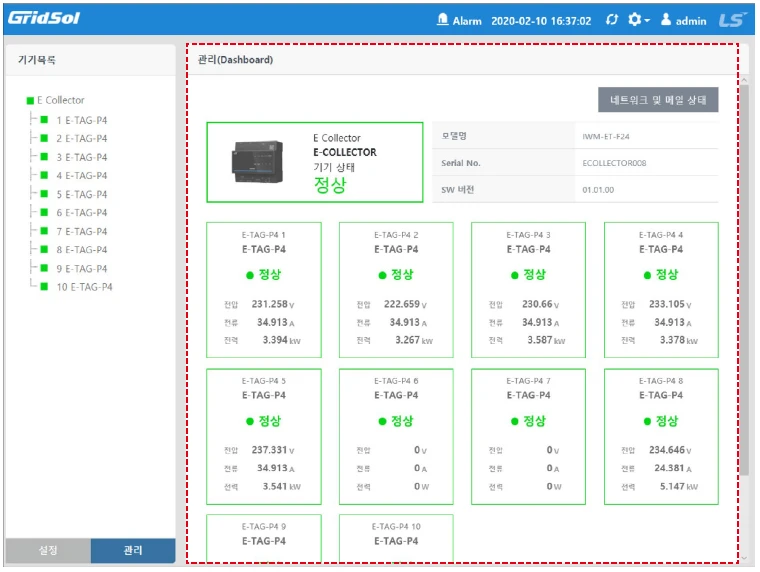Viewport: 760px width, 572px height.
Task: Click serial number ECOLLECTOR008
Action: (614, 163)
